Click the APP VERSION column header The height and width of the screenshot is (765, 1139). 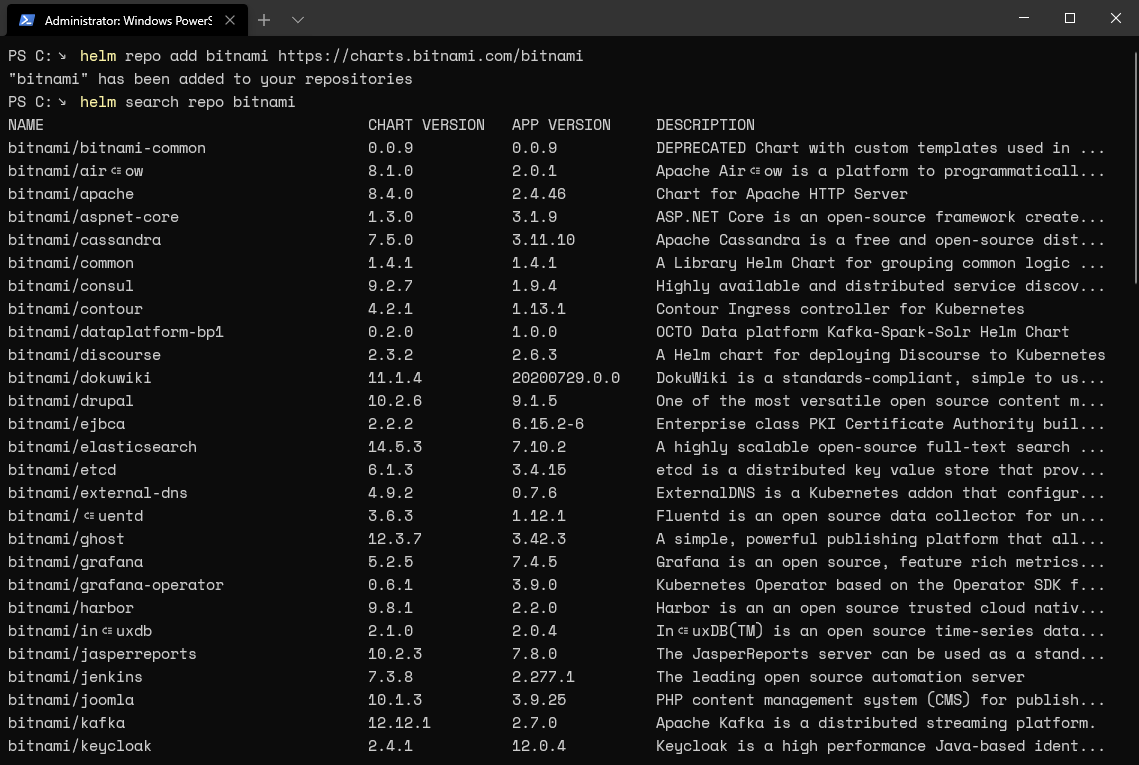pos(561,125)
